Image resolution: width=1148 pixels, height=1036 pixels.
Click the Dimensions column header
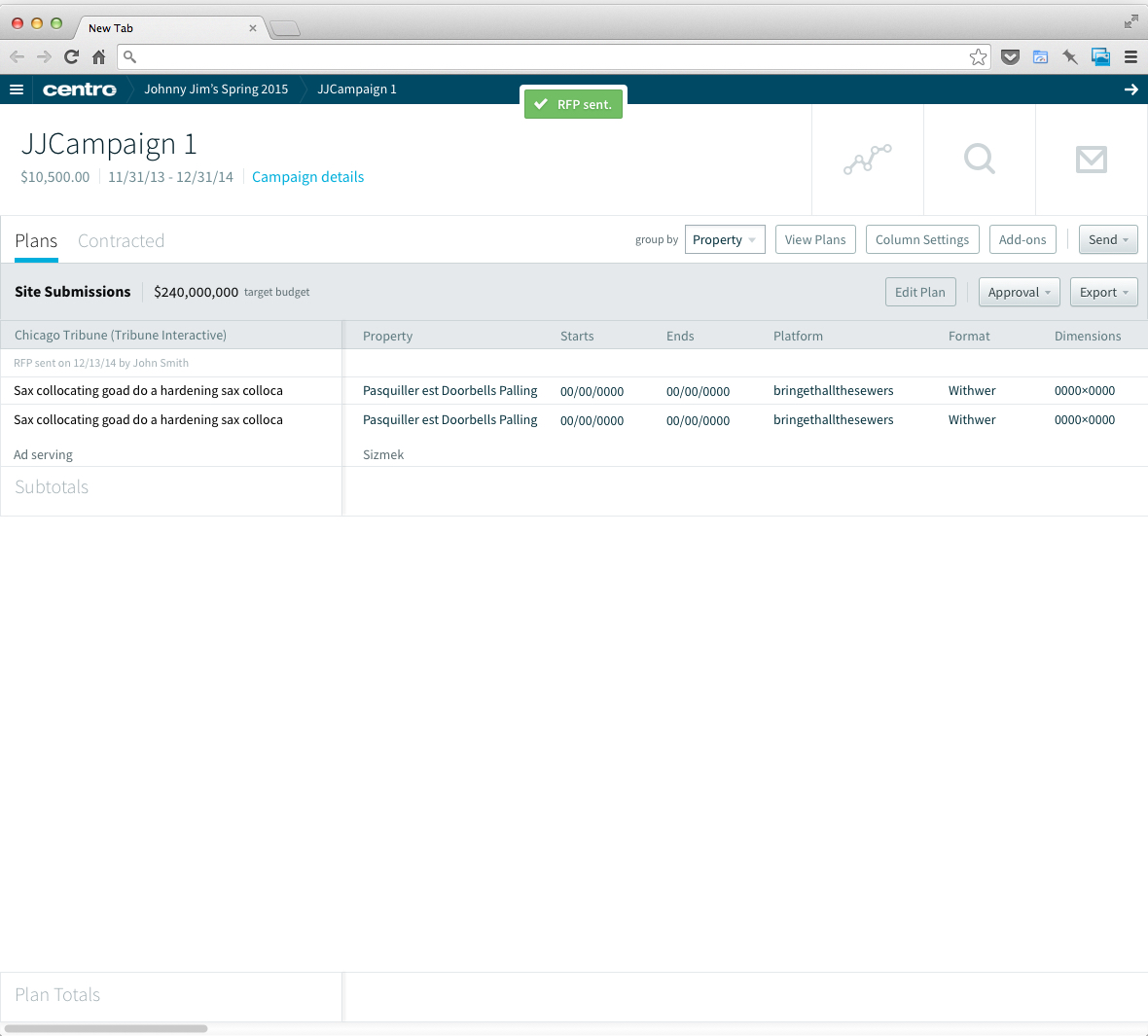click(1088, 336)
